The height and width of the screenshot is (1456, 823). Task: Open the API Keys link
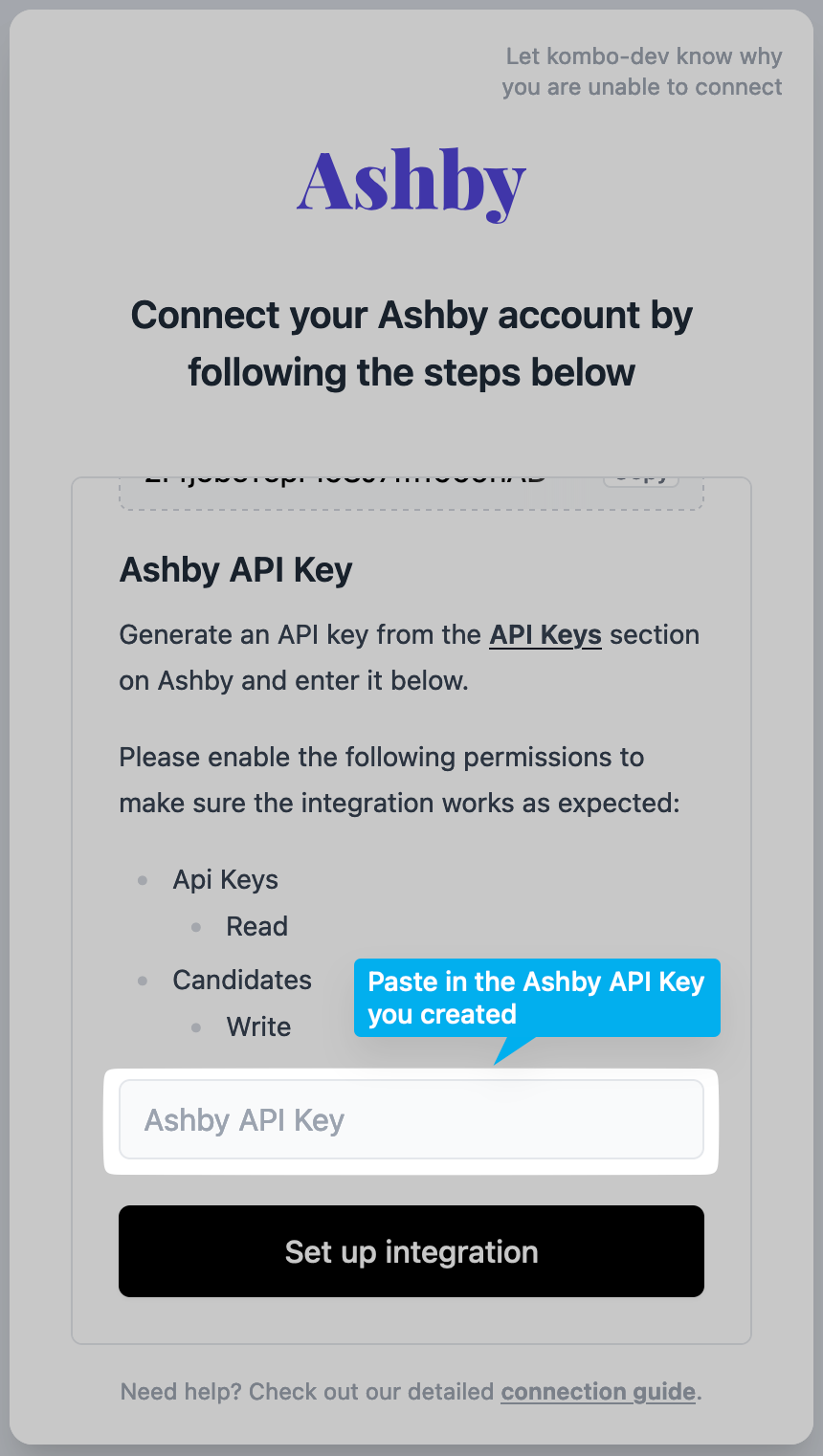click(x=545, y=635)
